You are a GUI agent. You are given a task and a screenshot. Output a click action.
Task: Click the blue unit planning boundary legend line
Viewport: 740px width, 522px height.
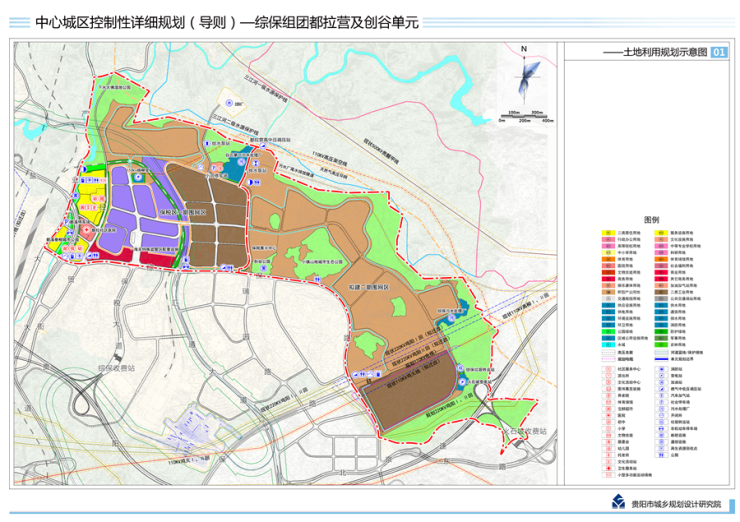point(661,359)
